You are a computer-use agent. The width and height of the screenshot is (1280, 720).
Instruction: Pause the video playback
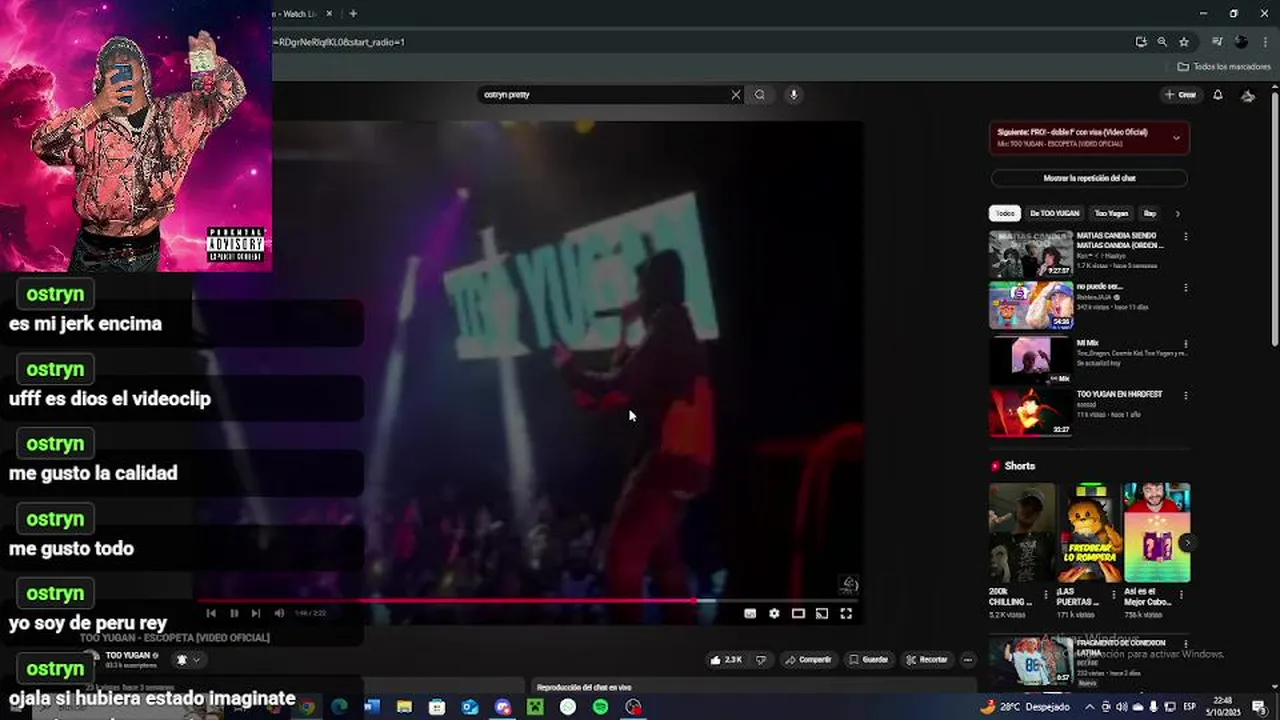[x=234, y=613]
